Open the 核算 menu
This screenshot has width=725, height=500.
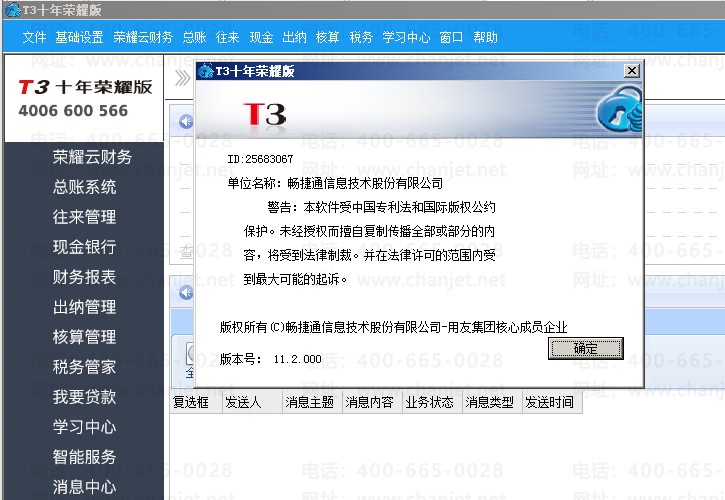[x=328, y=37]
